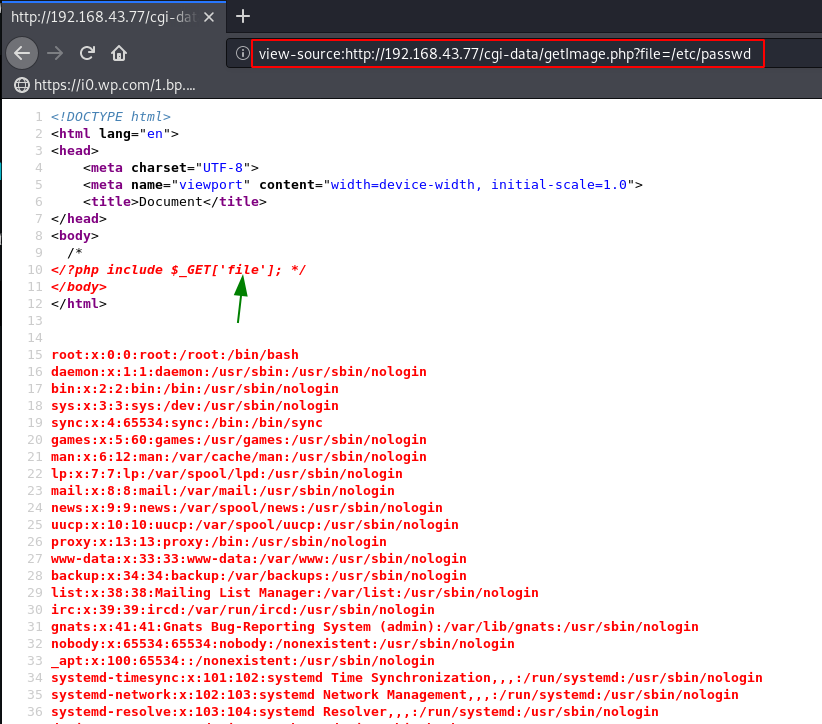
Task: Click the systemd-network passwd entry
Action: click(x=395, y=695)
